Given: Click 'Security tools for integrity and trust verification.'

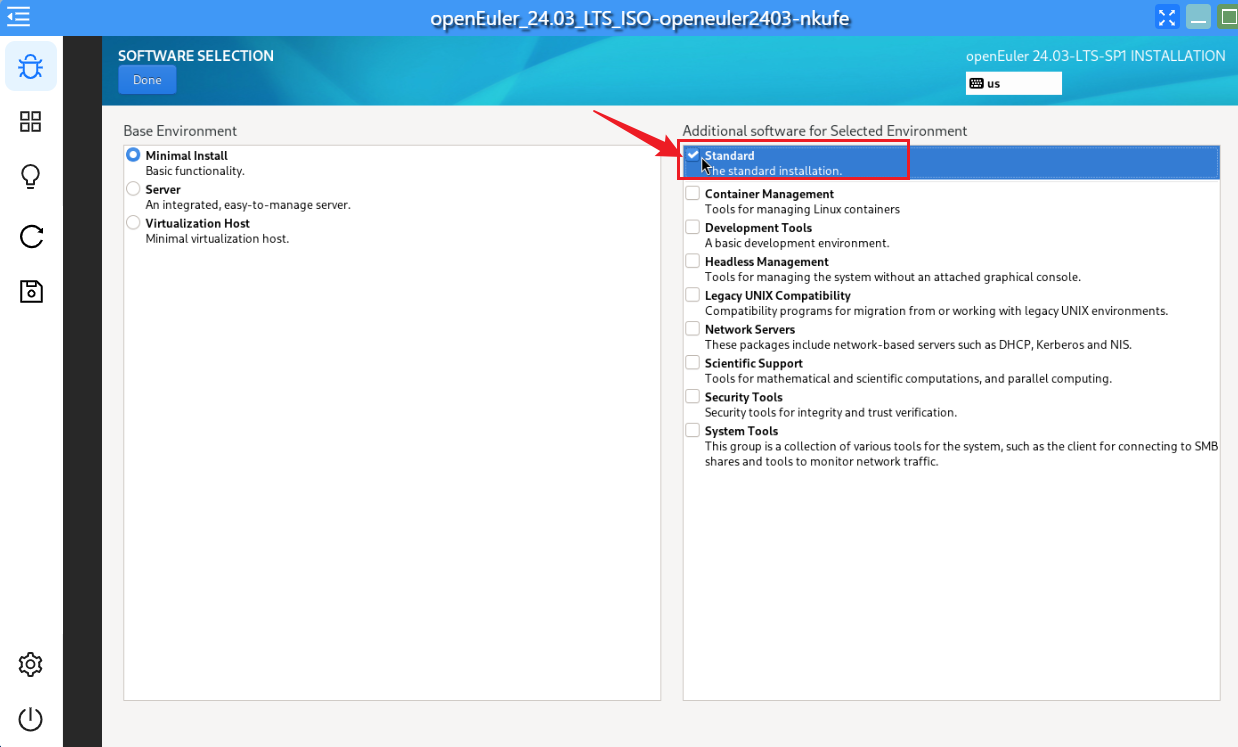Looking at the screenshot, I should pos(831,412).
